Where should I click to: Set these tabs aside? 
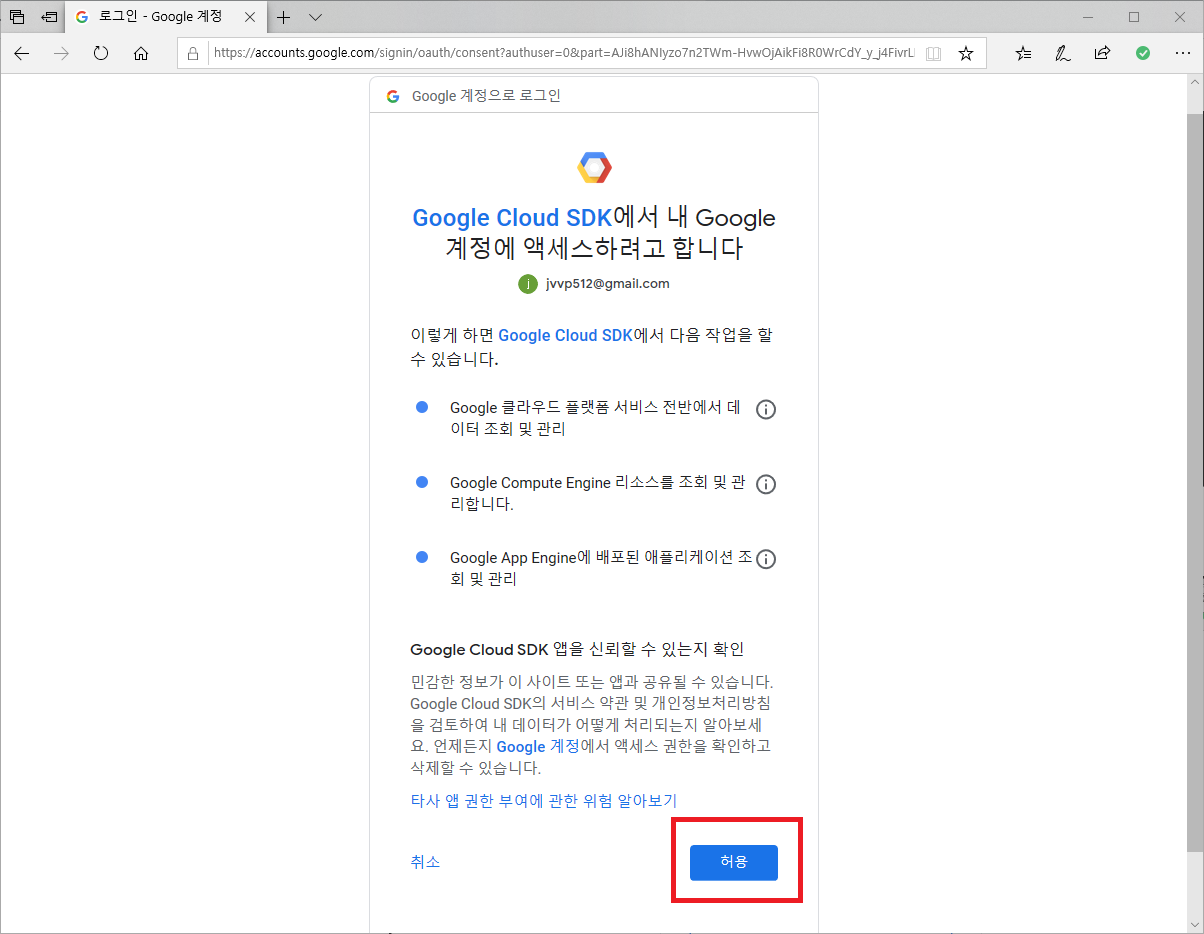click(49, 17)
